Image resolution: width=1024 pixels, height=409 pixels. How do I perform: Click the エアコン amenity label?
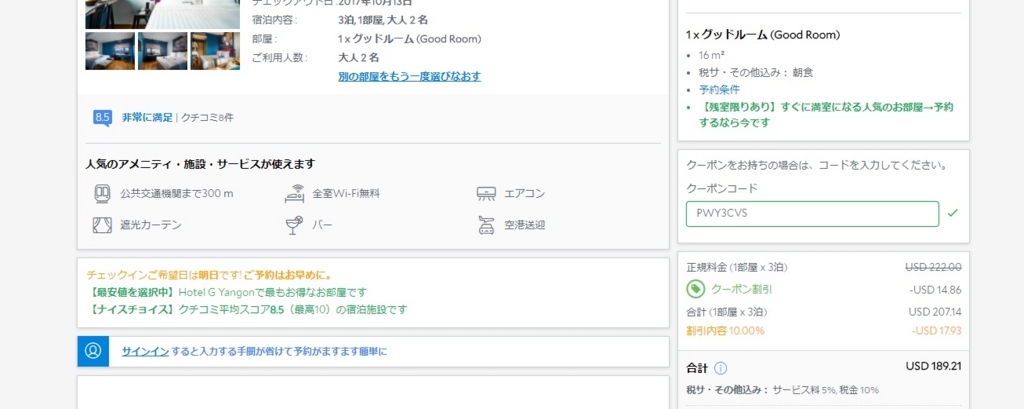pos(524,193)
